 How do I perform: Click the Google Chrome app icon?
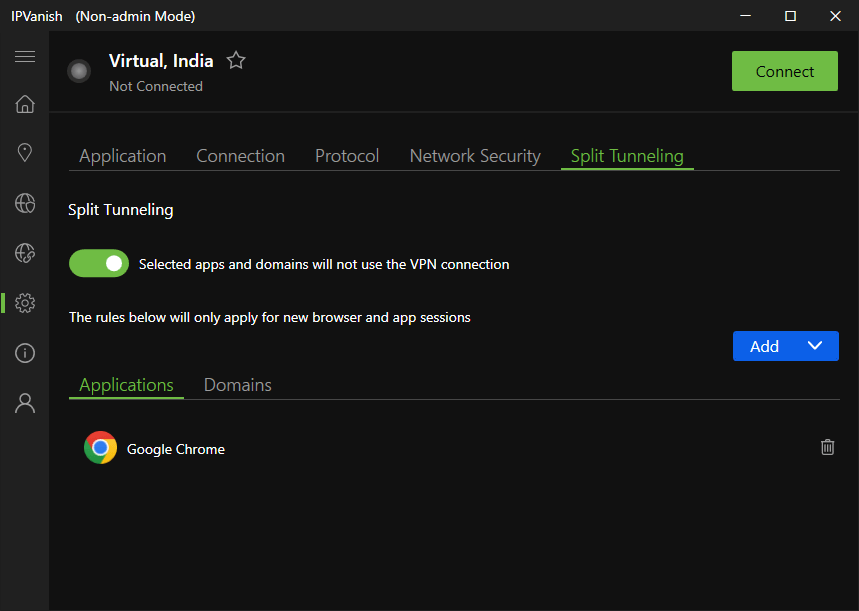click(x=100, y=448)
